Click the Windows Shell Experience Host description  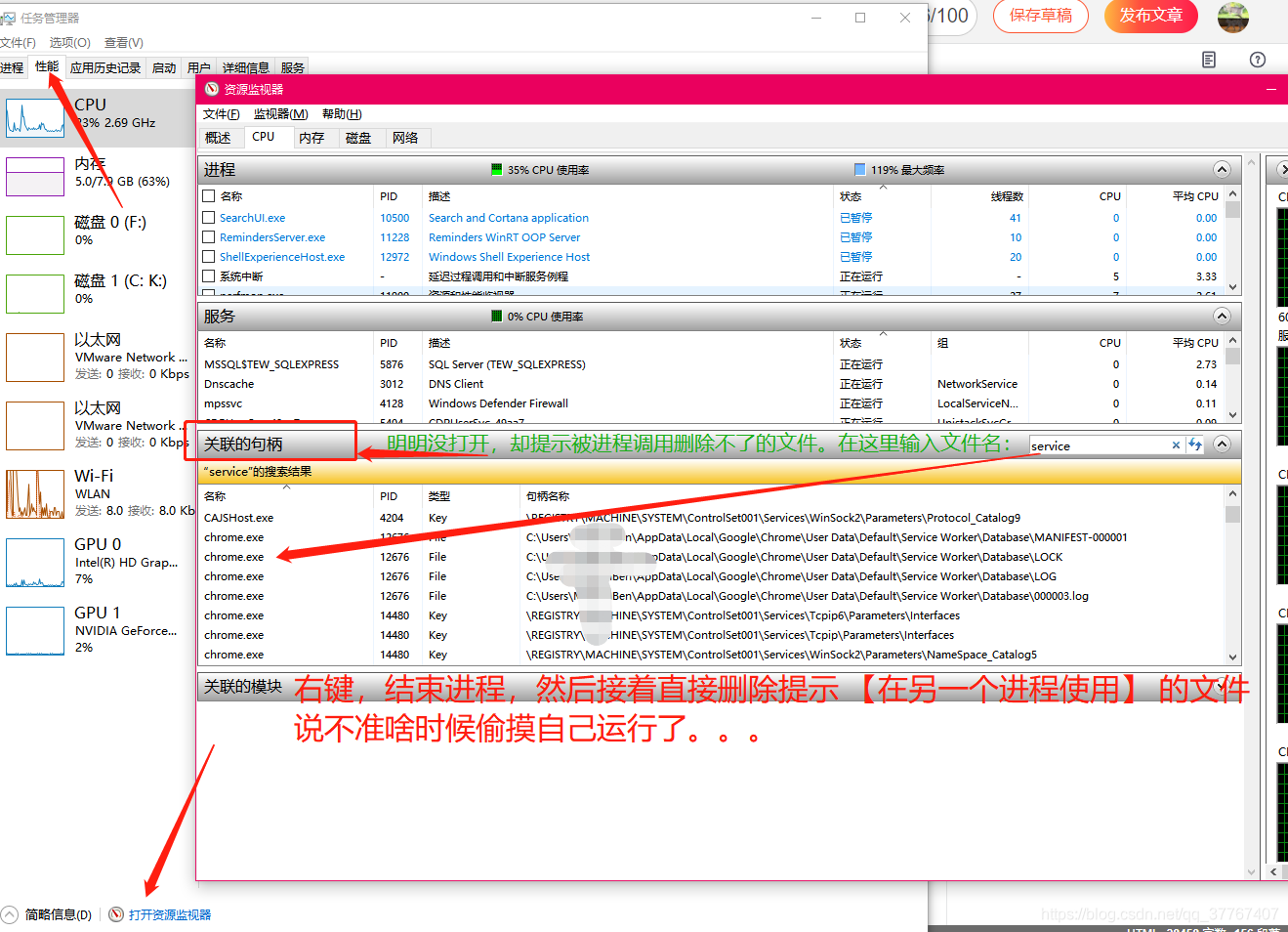509,257
